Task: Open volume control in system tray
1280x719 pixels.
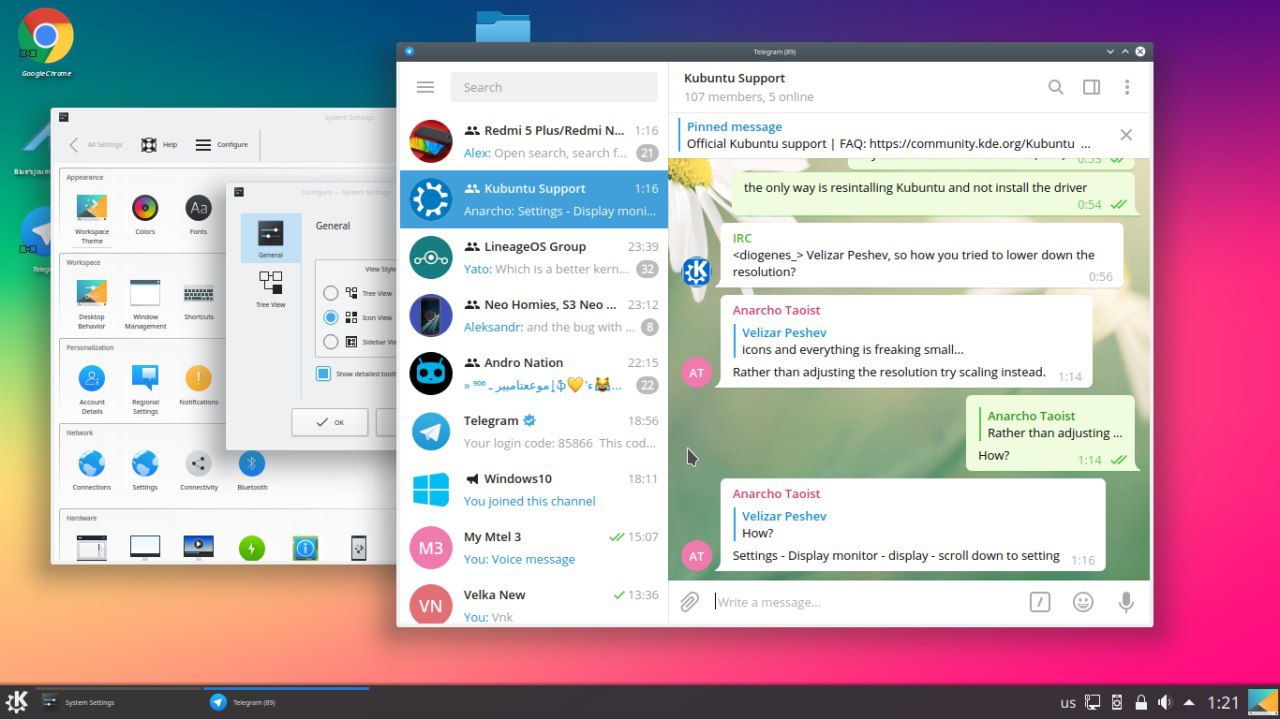Action: coord(1165,702)
